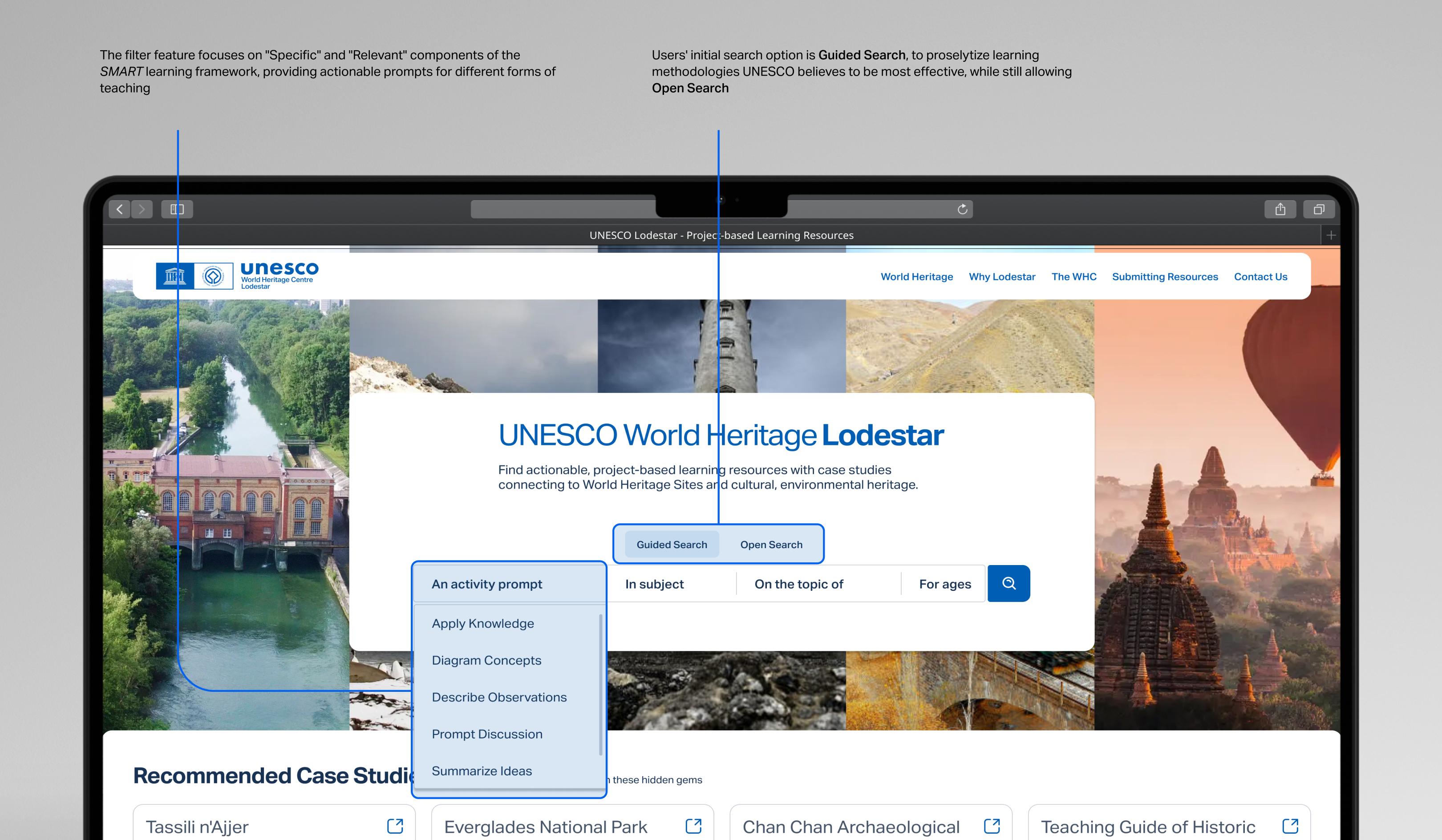The height and width of the screenshot is (840, 1442).
Task: Toggle the browser sidebar icon
Action: tap(177, 210)
